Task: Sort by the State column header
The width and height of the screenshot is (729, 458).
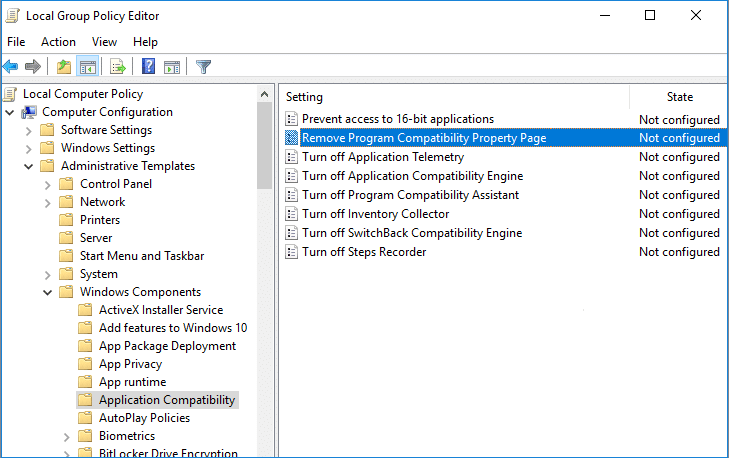Action: (x=679, y=97)
